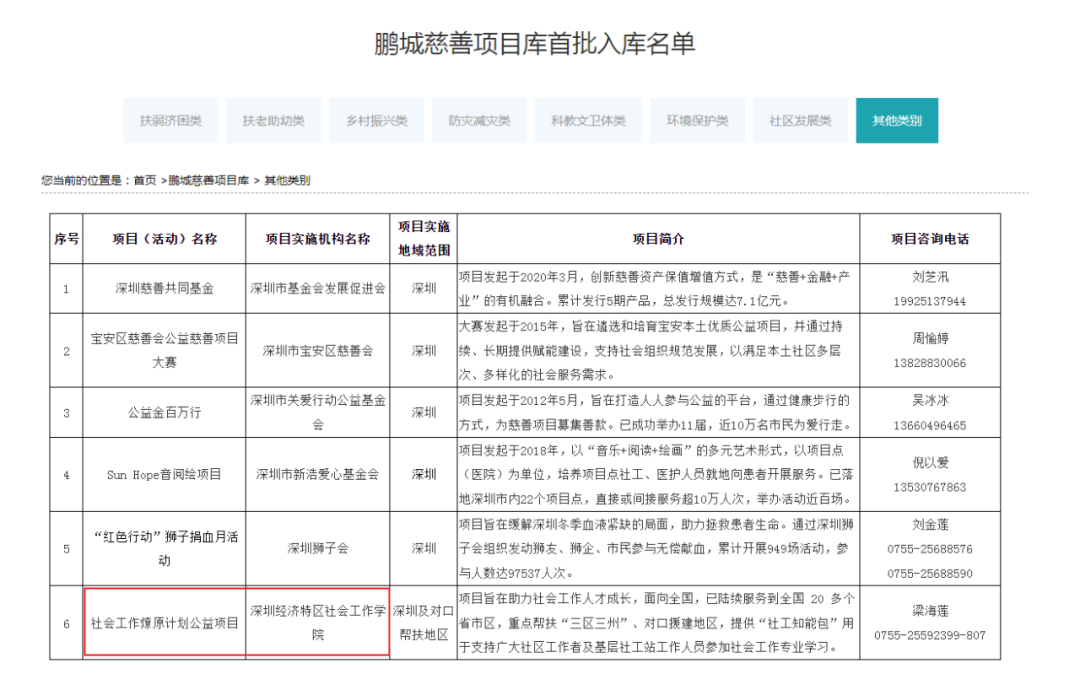Click phone number 13530767863

(930, 487)
